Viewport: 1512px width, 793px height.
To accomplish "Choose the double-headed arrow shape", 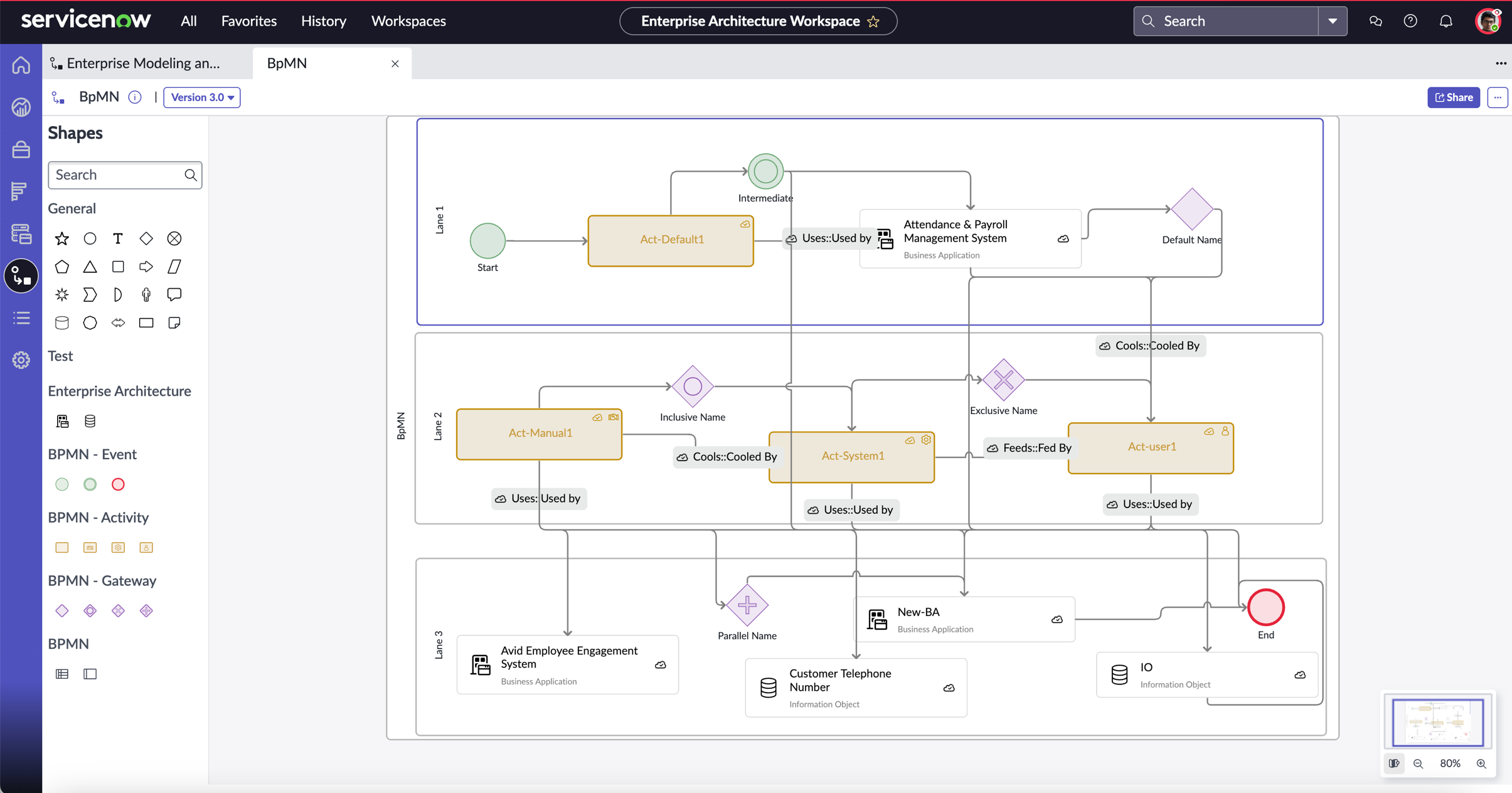I will [118, 322].
